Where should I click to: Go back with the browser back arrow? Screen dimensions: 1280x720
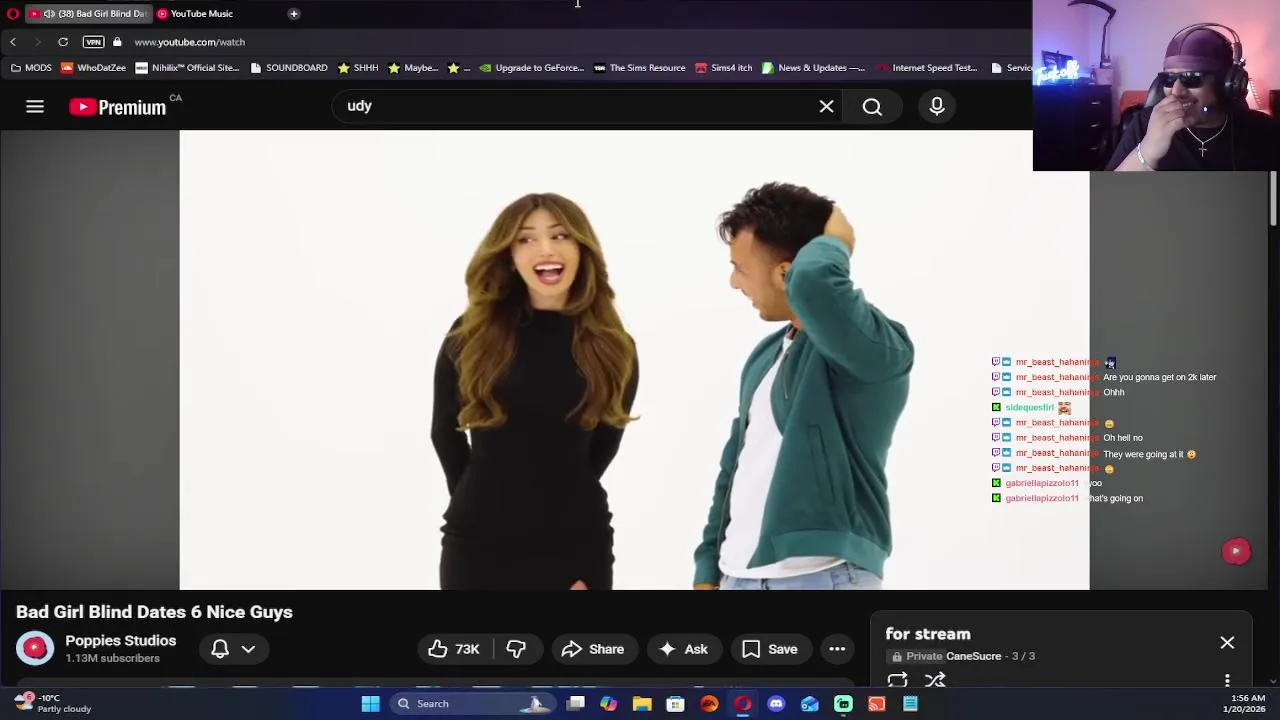click(13, 42)
